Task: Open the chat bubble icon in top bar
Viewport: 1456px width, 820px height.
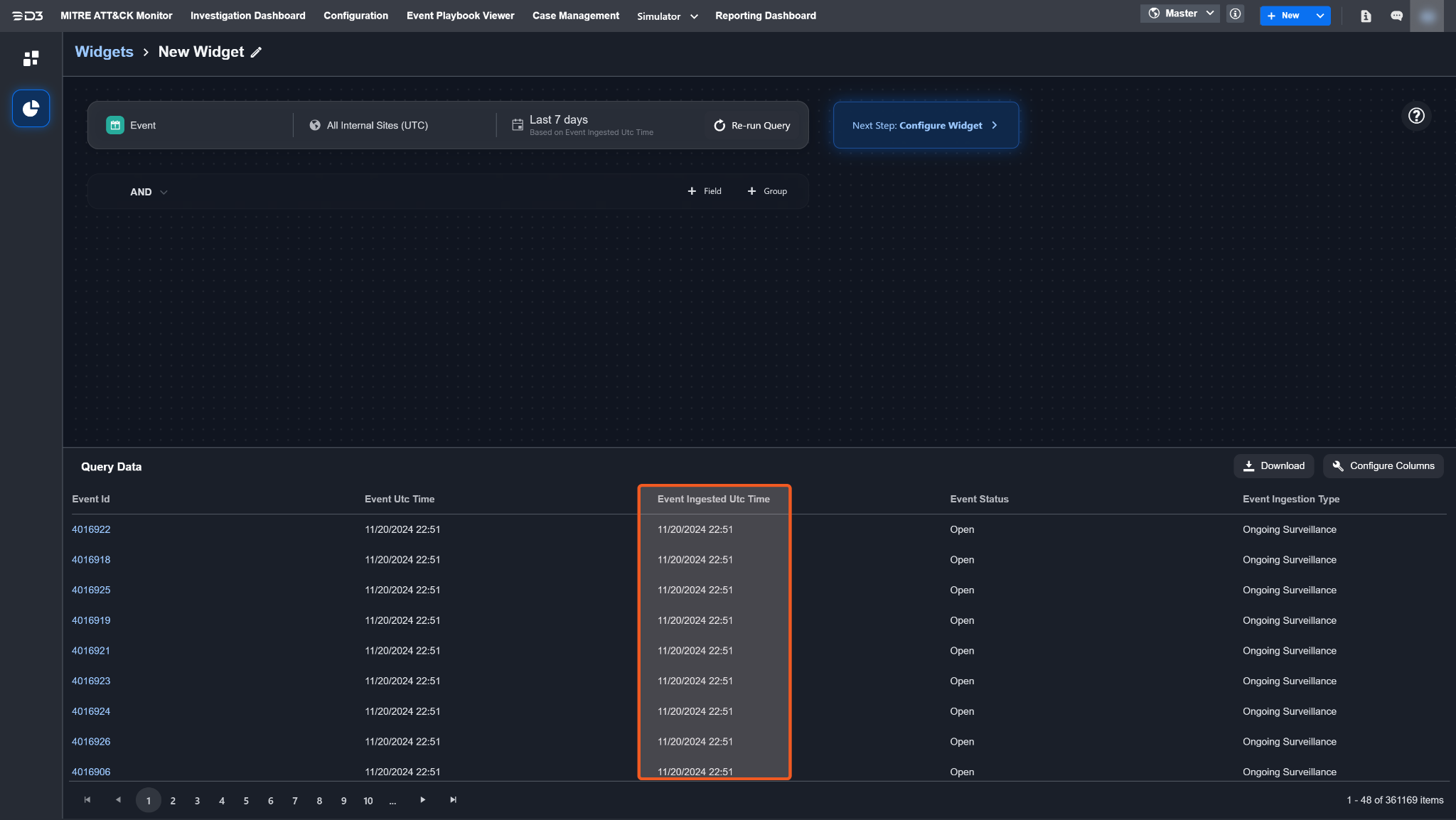Action: (1396, 16)
